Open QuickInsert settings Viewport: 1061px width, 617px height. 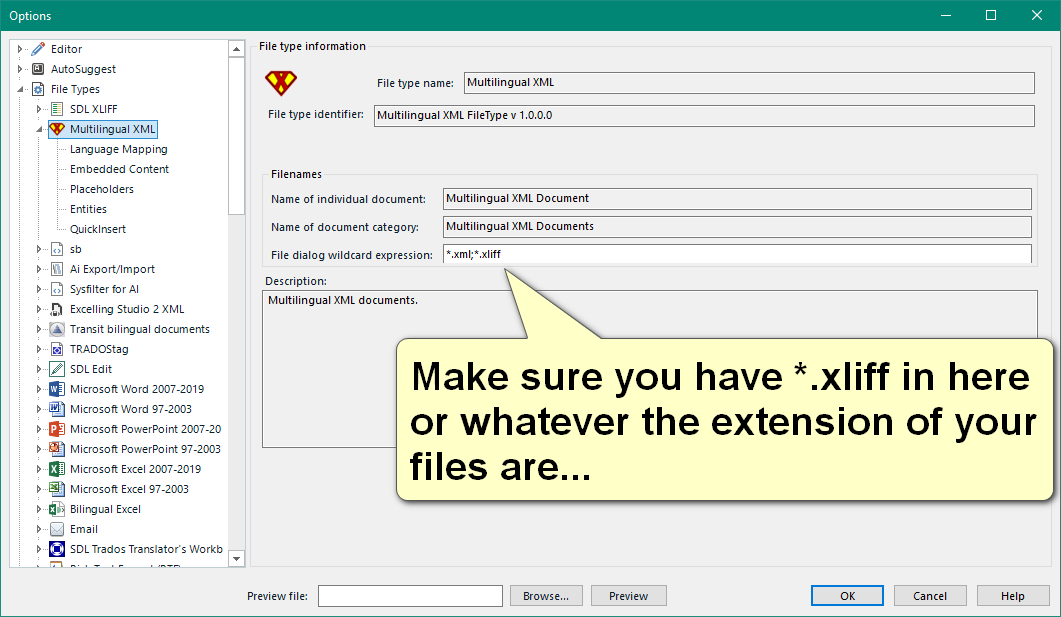click(x=97, y=229)
